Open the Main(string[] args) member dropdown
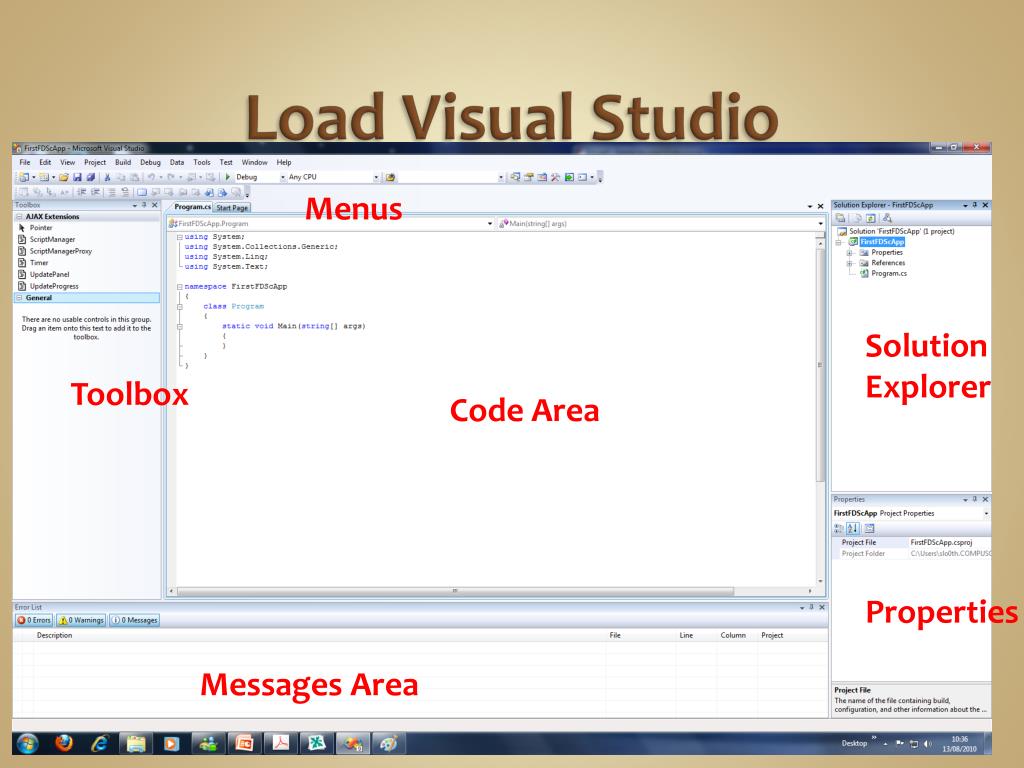 coord(821,224)
